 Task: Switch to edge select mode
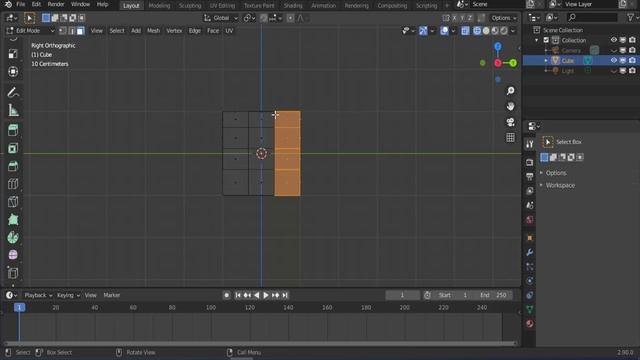tap(71, 31)
